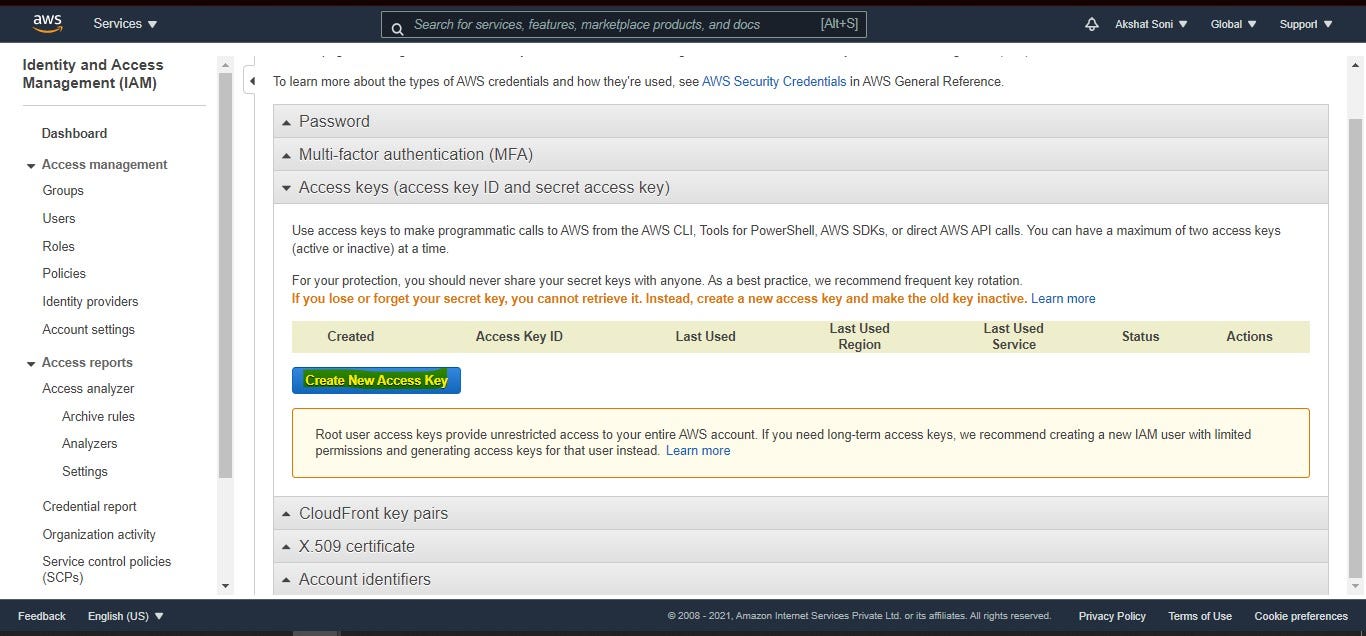Expand the Password section
Screen dimensions: 1366x636
click(801, 121)
